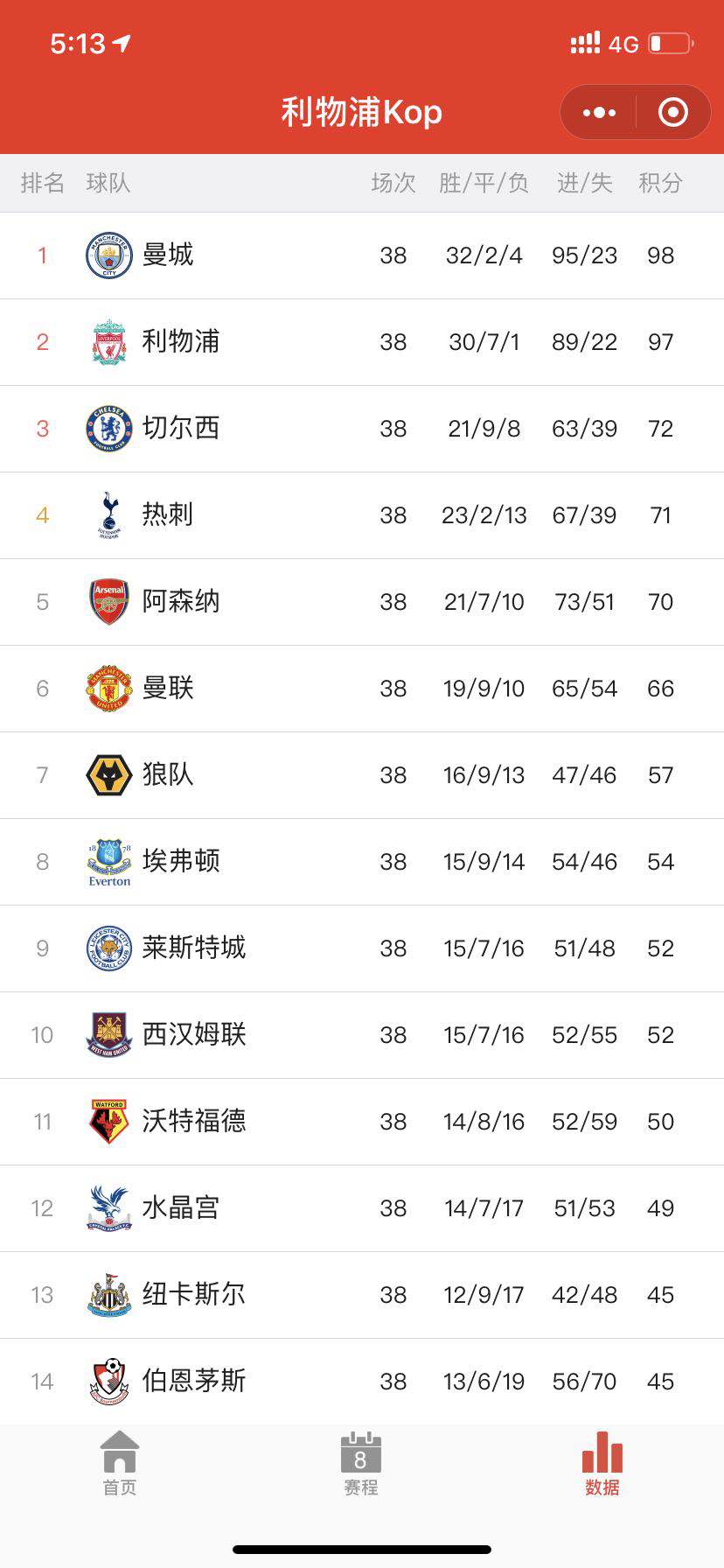
Task: Tap the Liverpool club crest
Action: pos(109,342)
